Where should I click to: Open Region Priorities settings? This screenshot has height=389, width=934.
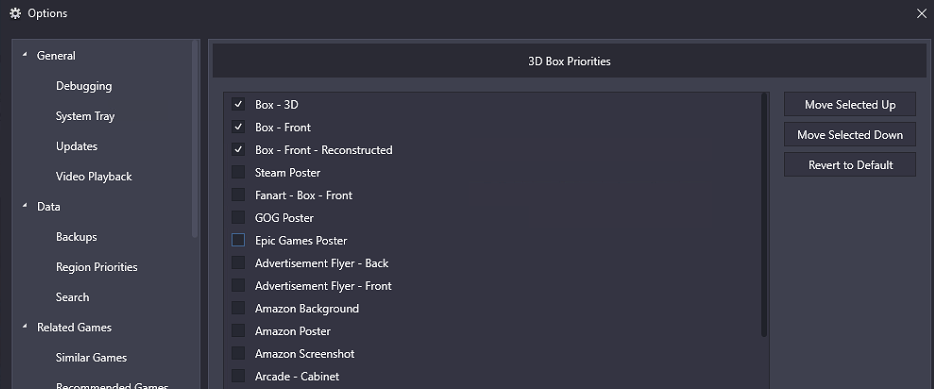(x=96, y=267)
